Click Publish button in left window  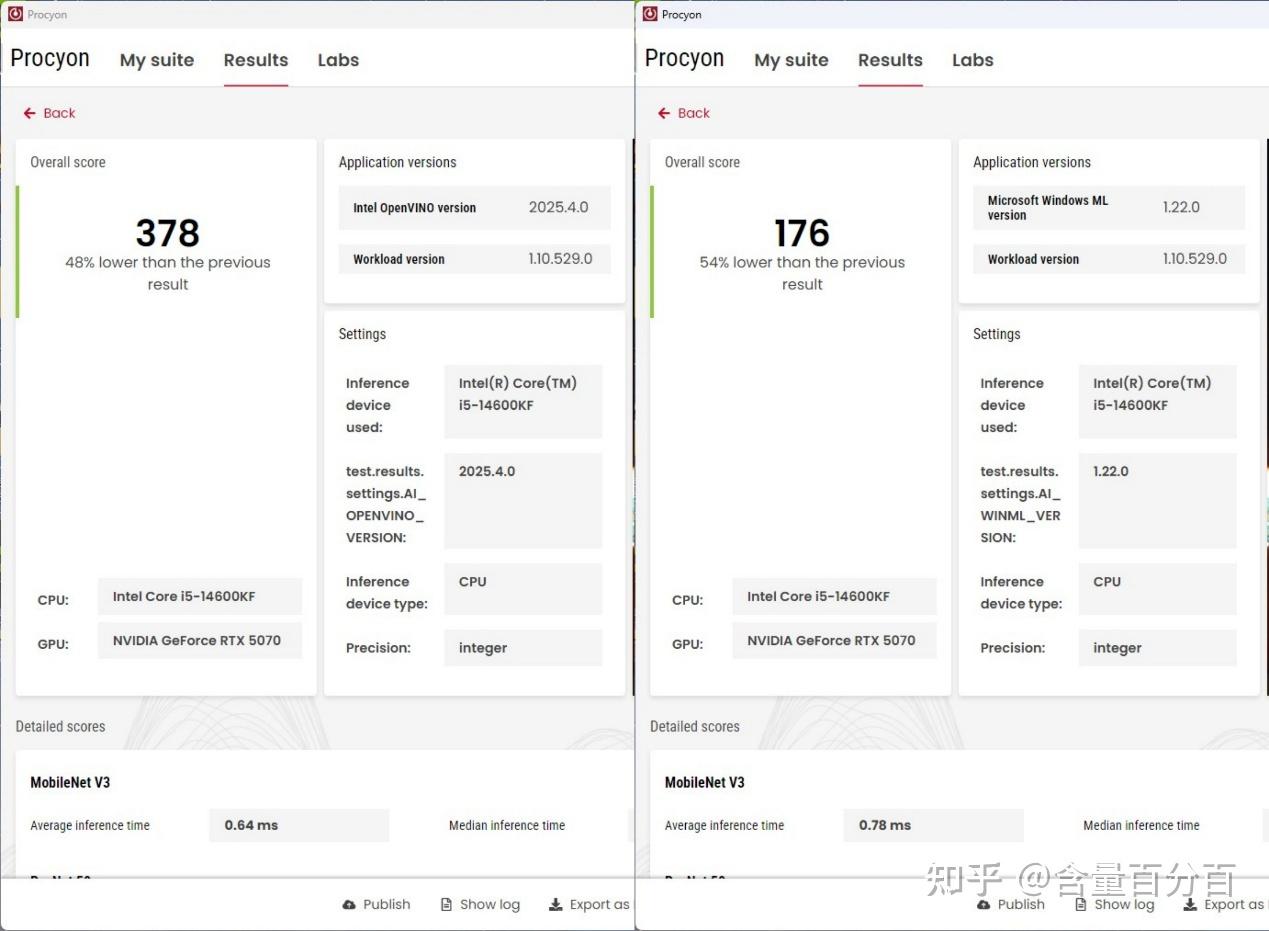pyautogui.click(x=376, y=904)
